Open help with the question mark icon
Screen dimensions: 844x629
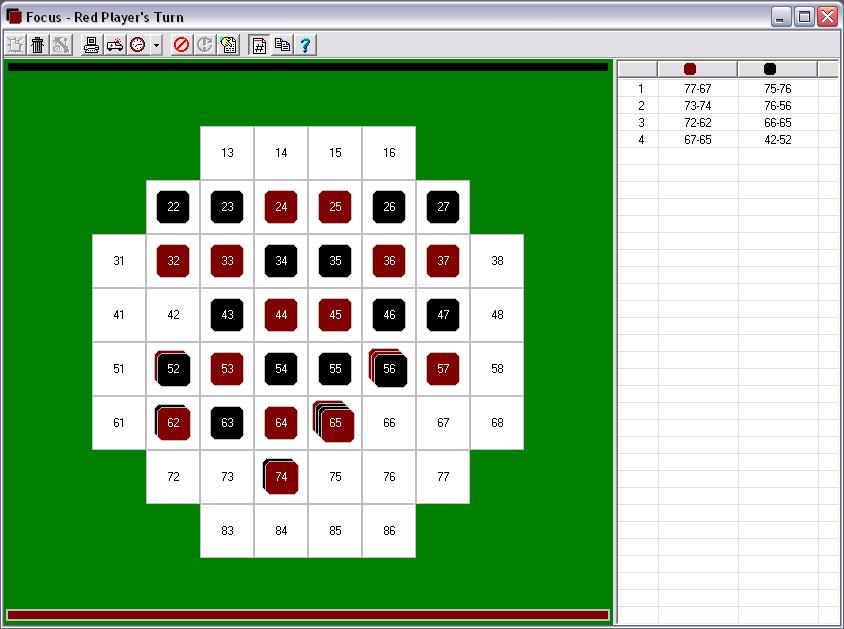pyautogui.click(x=305, y=45)
